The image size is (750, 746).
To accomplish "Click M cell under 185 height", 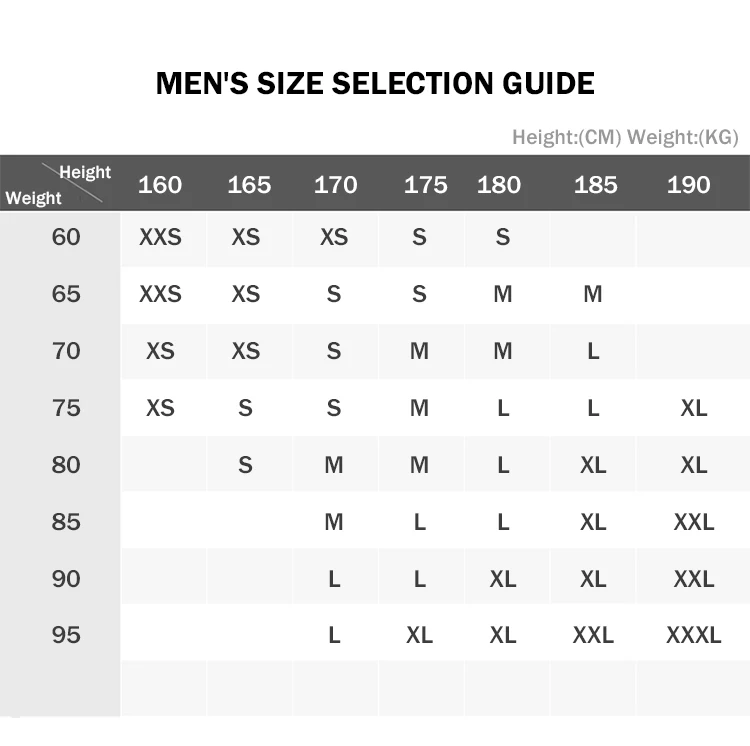I will pos(593,294).
